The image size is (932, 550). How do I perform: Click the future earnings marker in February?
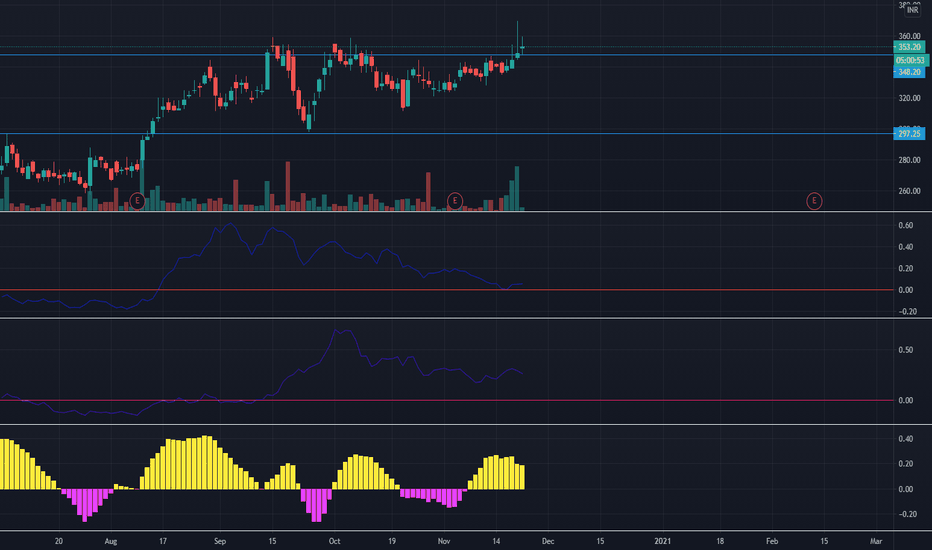(814, 201)
